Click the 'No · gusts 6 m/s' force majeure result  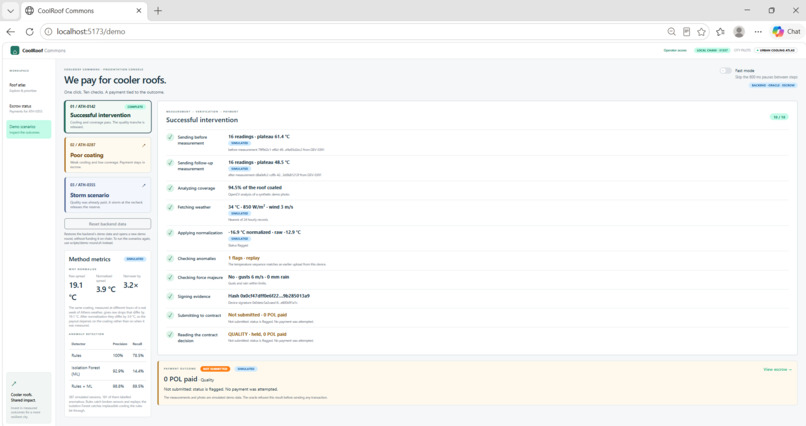(259, 277)
